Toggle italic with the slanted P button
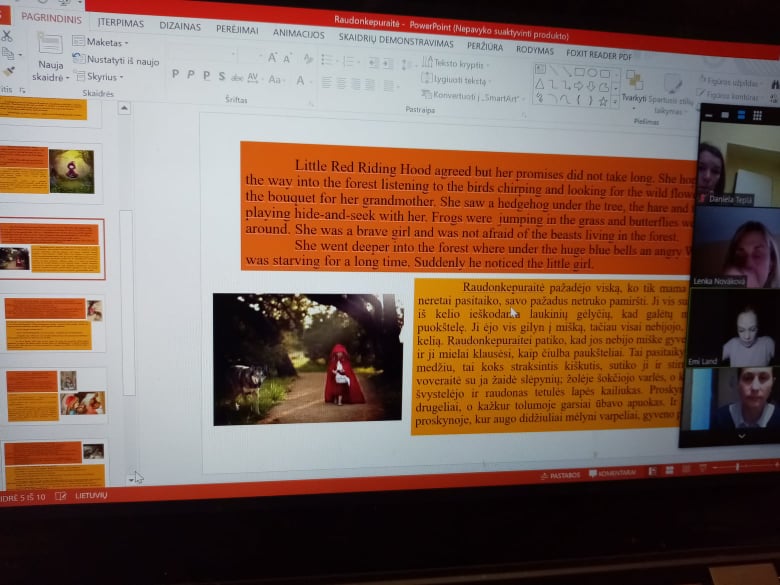Image resolution: width=780 pixels, height=585 pixels. click(x=191, y=75)
